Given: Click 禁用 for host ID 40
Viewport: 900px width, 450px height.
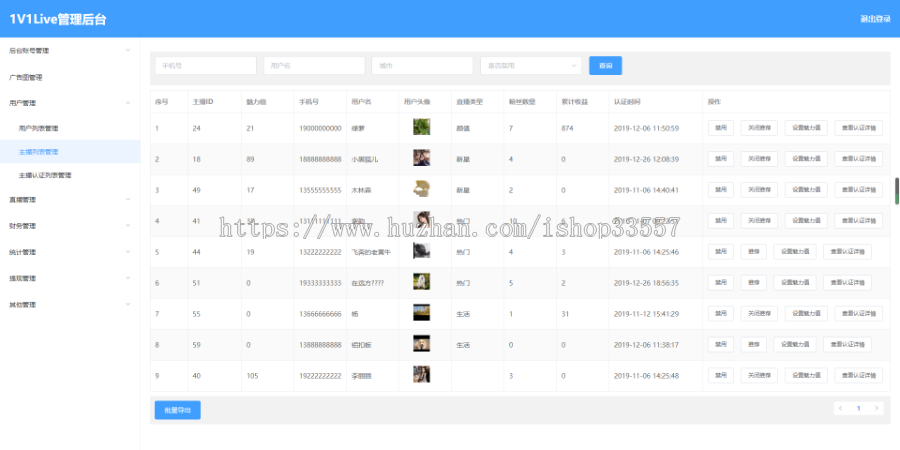Looking at the screenshot, I should (720, 375).
